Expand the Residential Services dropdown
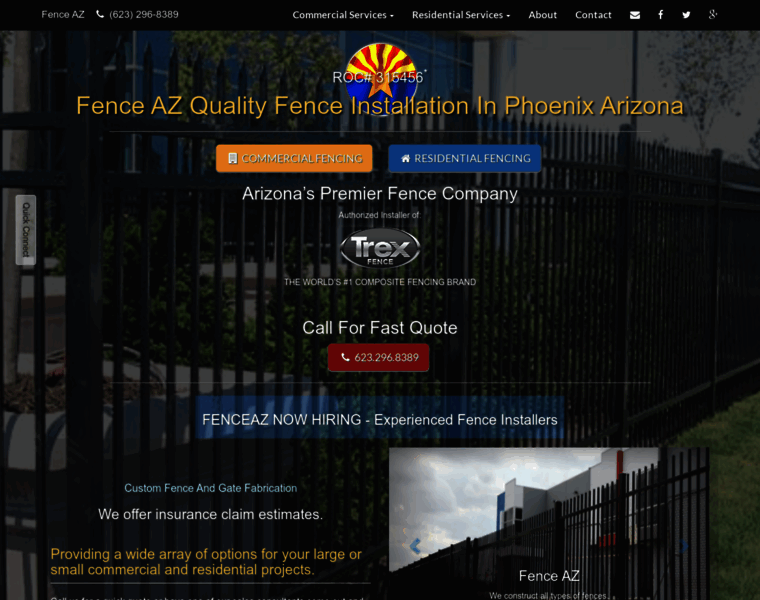760x600 pixels. 461,15
